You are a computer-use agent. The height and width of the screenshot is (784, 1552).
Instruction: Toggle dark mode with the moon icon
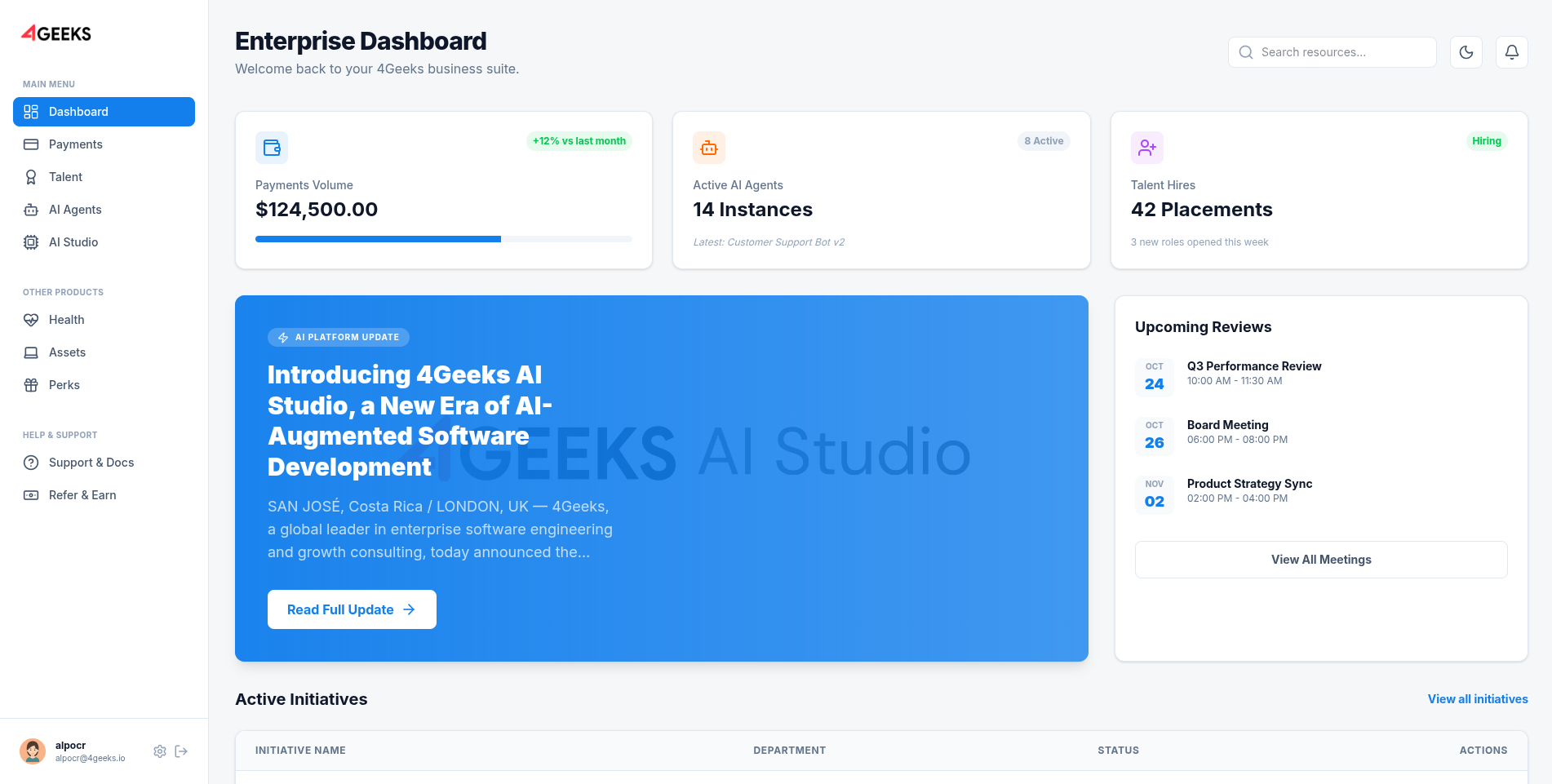click(1466, 51)
